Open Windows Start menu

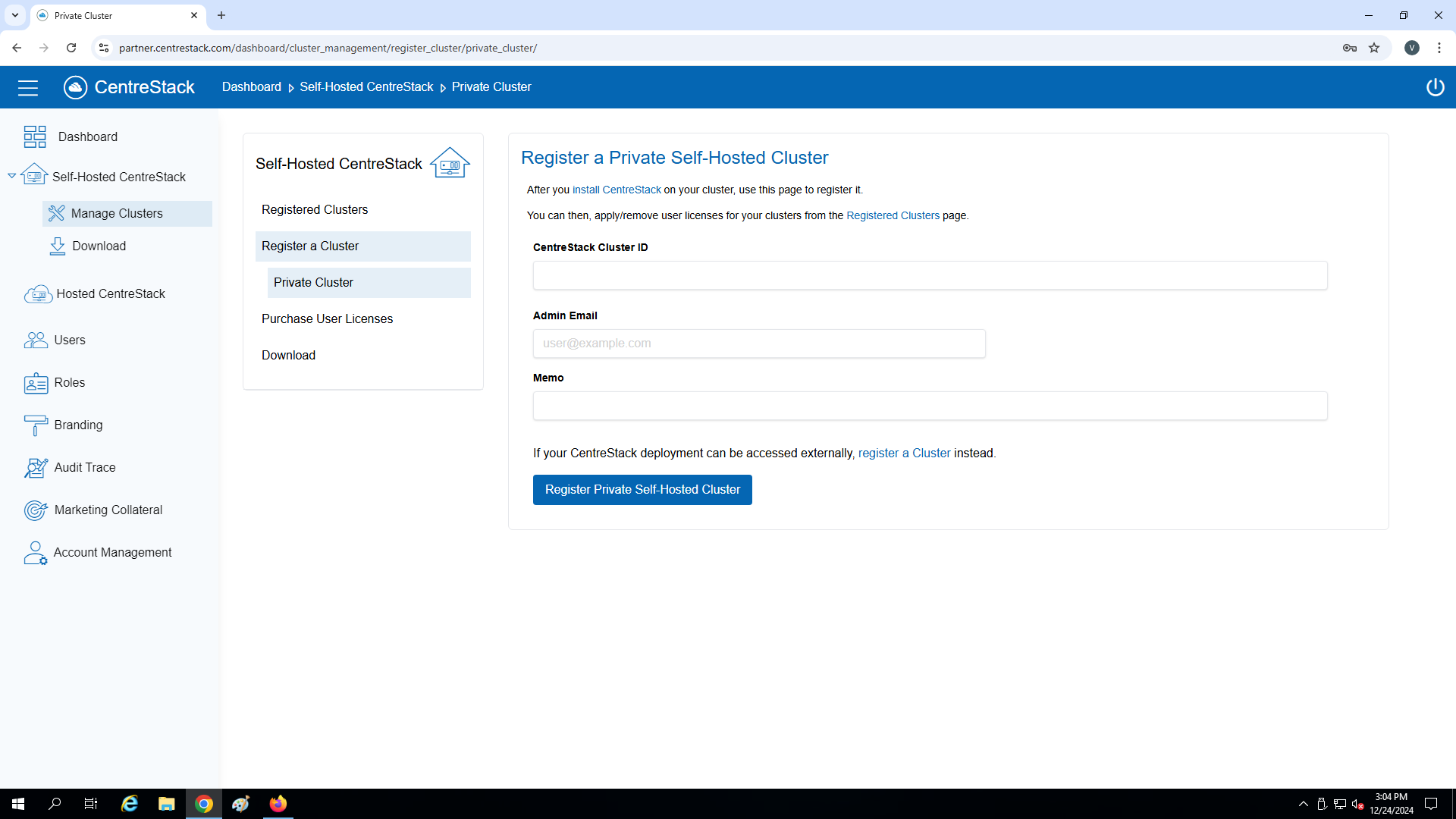18,804
